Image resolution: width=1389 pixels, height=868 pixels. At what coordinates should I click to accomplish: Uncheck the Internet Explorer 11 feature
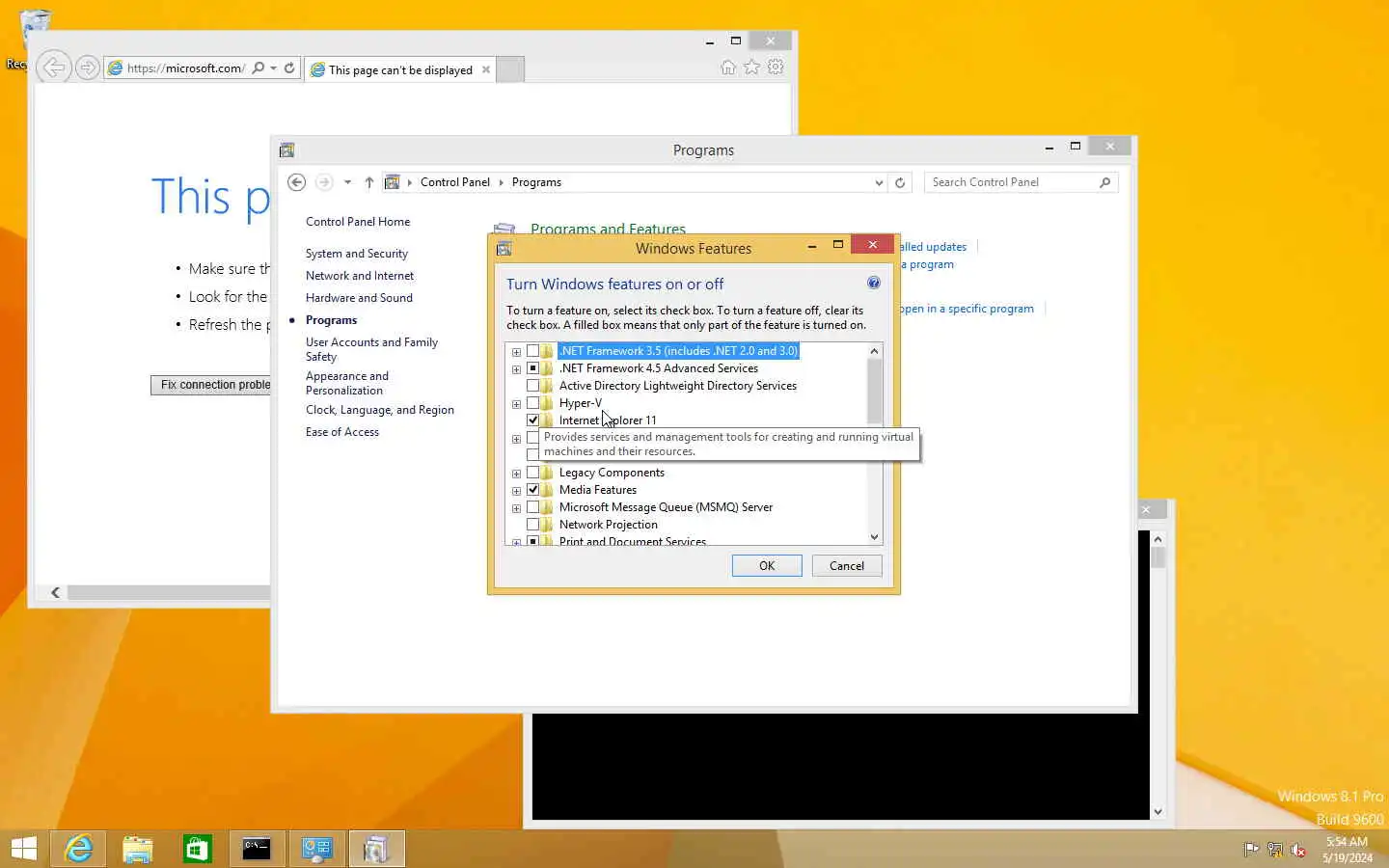(x=532, y=420)
